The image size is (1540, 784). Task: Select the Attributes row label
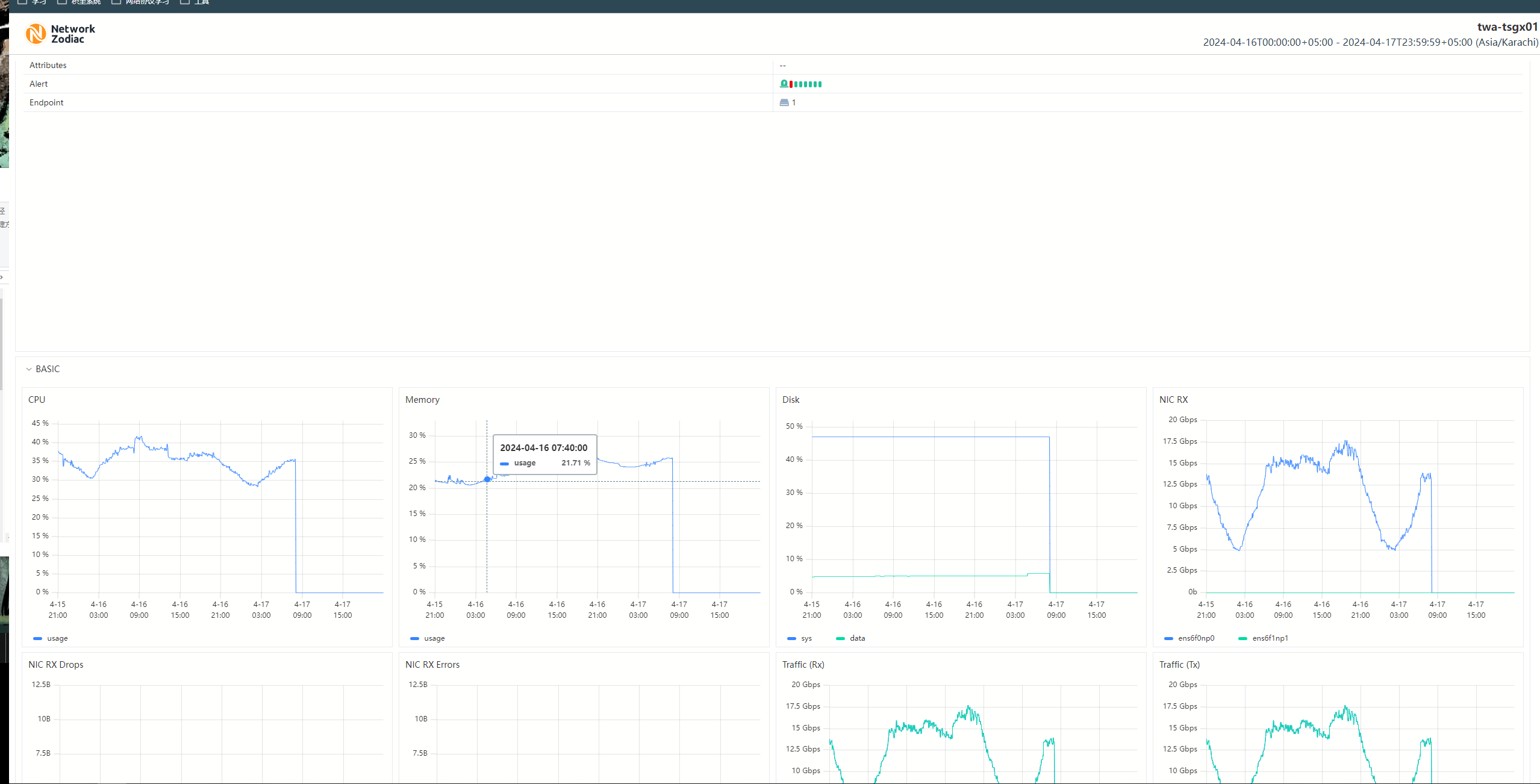click(x=48, y=65)
